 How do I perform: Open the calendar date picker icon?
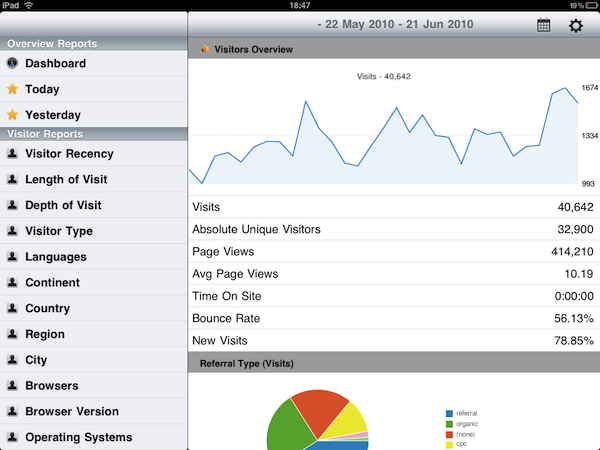click(543, 25)
